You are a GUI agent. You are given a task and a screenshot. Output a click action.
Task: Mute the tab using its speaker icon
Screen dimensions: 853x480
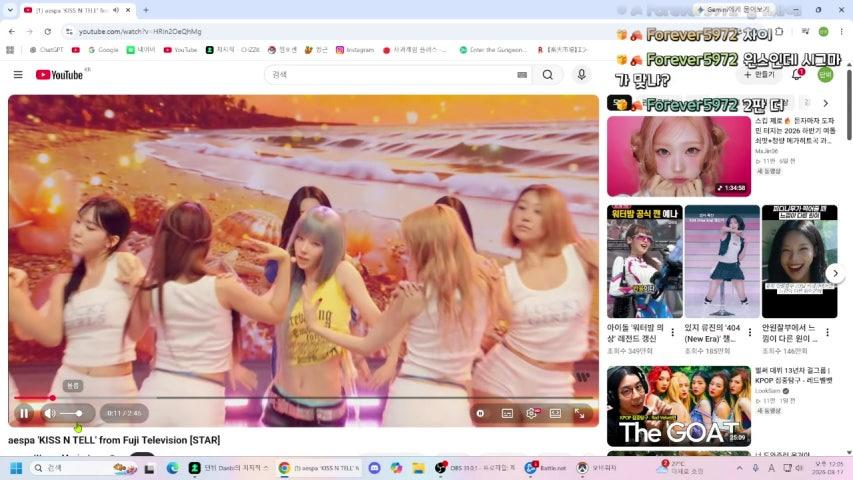116,10
